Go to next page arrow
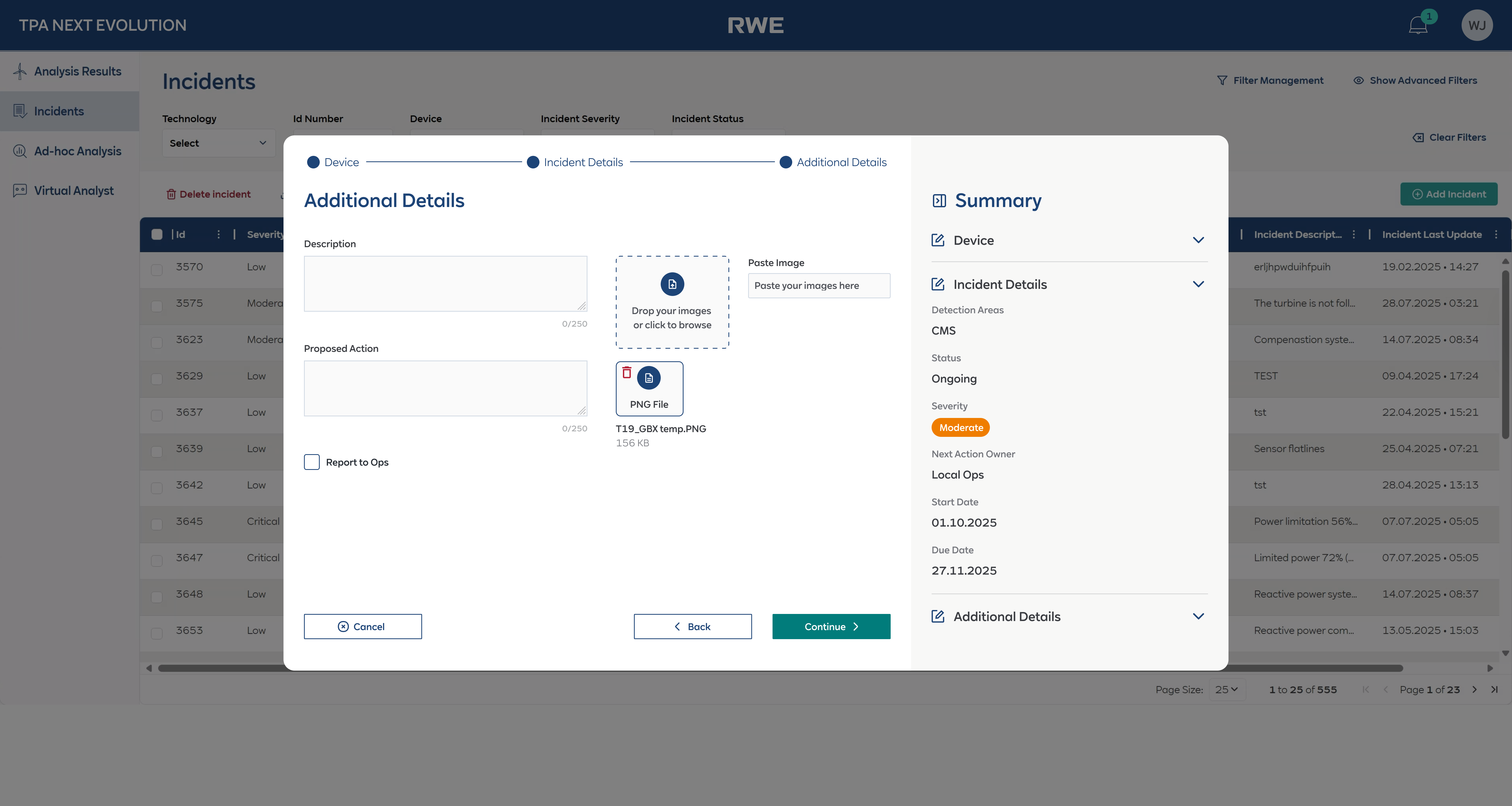1512x806 pixels. pos(1474,689)
